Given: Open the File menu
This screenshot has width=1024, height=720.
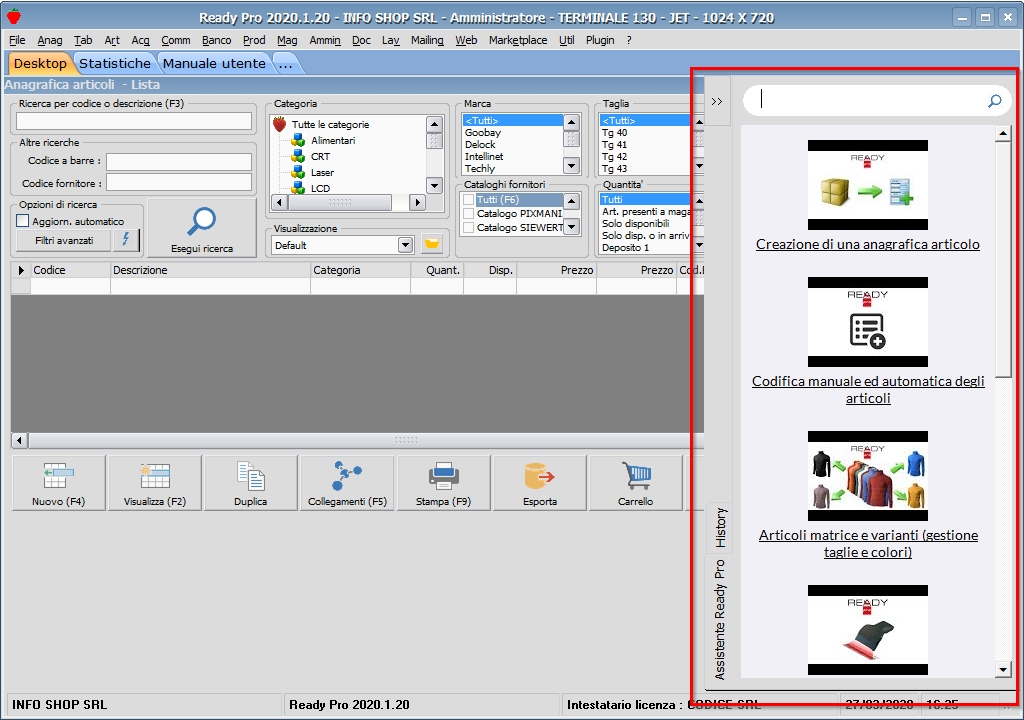Looking at the screenshot, I should (x=17, y=40).
